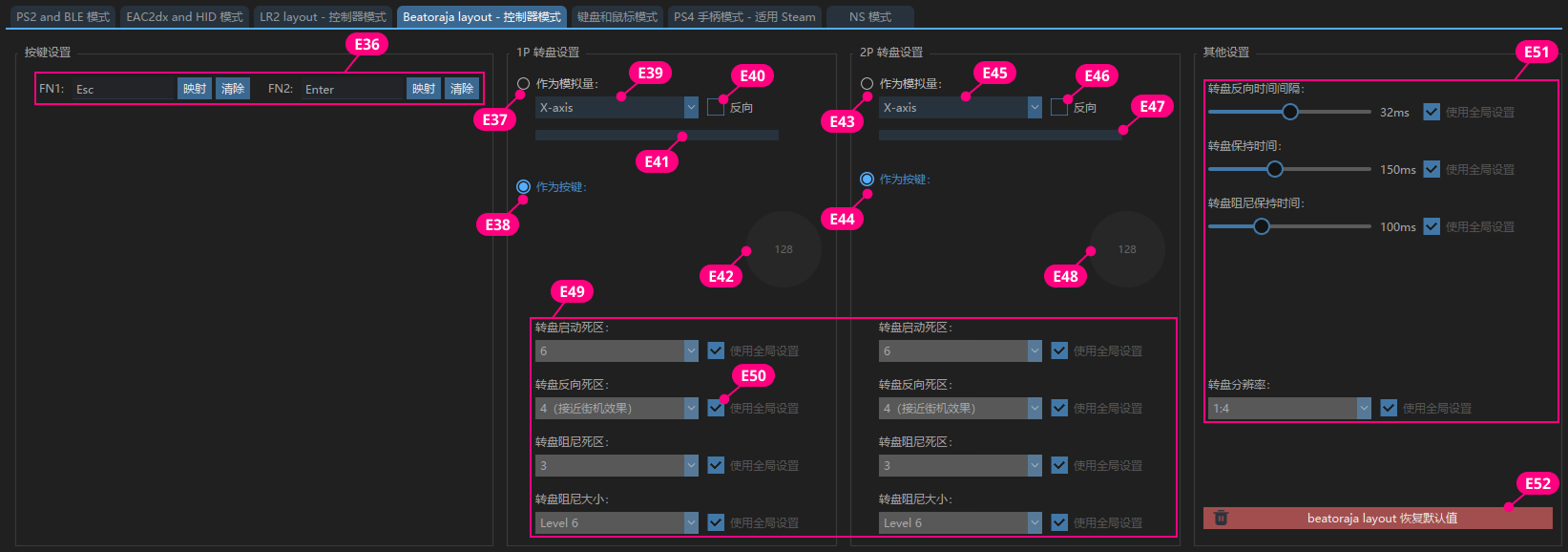This screenshot has width=1568, height=552.
Task: Open 1P X-axis dropdown
Action: (x=617, y=108)
